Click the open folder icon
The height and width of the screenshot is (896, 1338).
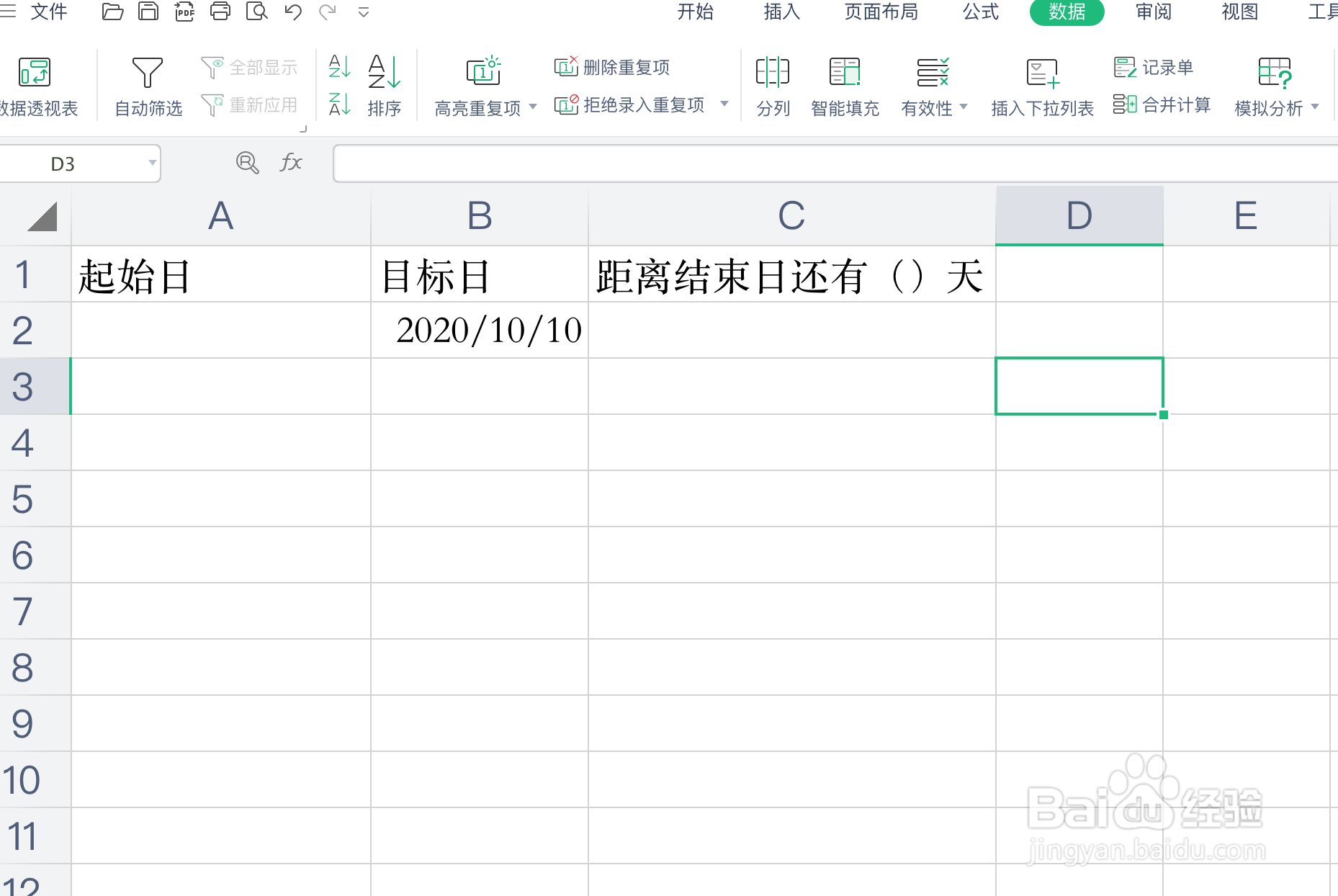click(112, 12)
